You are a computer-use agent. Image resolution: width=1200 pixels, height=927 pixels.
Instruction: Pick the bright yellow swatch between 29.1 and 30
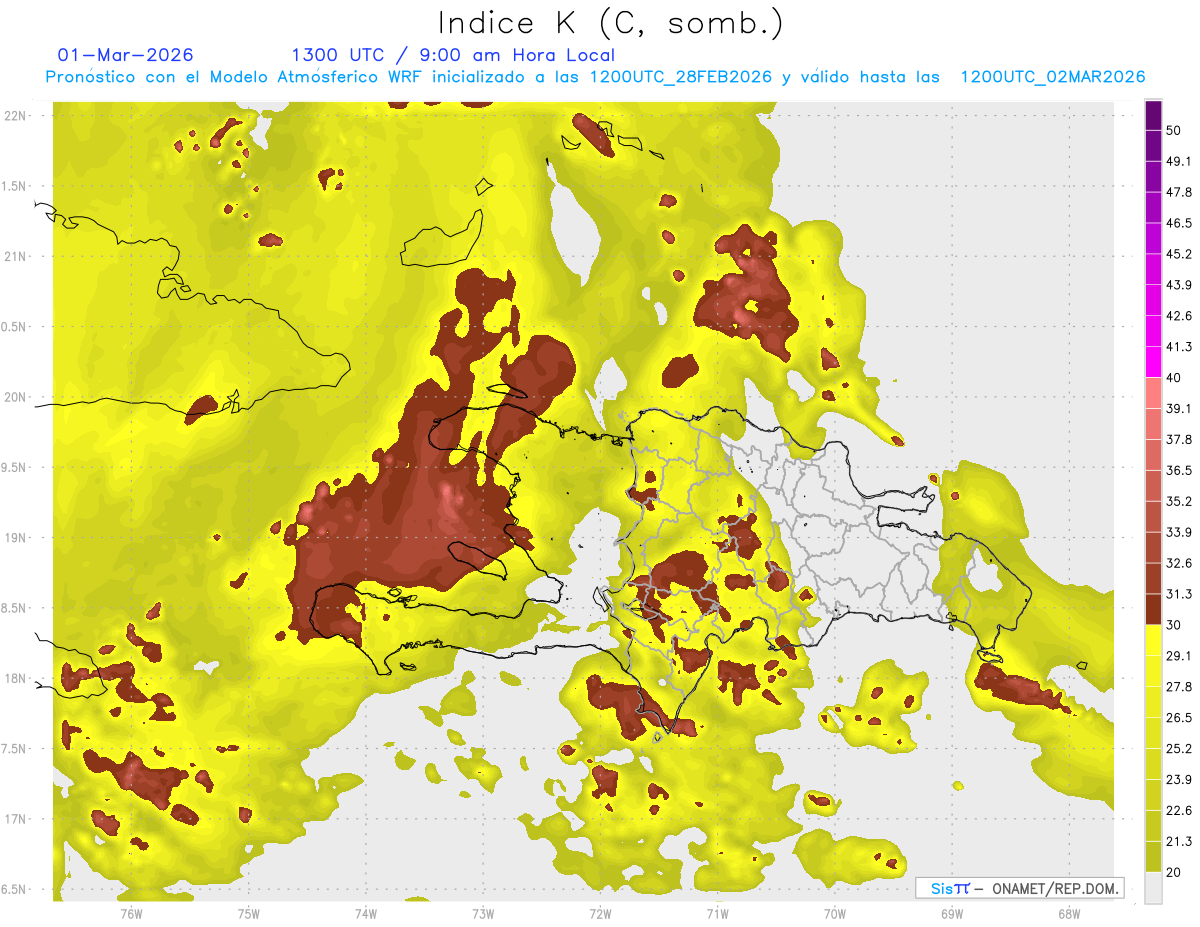point(1154,640)
